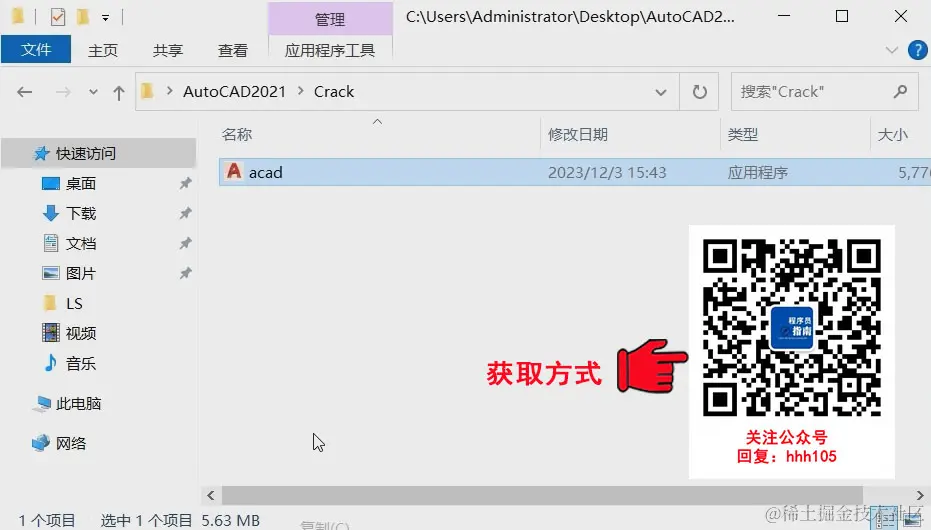Open 视频 in the navigation pane
The image size is (931, 530).
(80, 333)
